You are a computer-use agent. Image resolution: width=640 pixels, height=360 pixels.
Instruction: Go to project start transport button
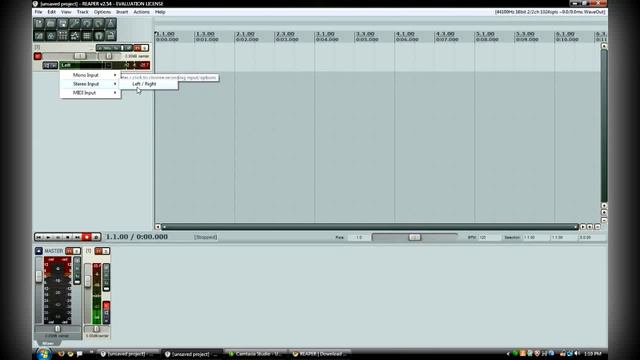pos(38,237)
